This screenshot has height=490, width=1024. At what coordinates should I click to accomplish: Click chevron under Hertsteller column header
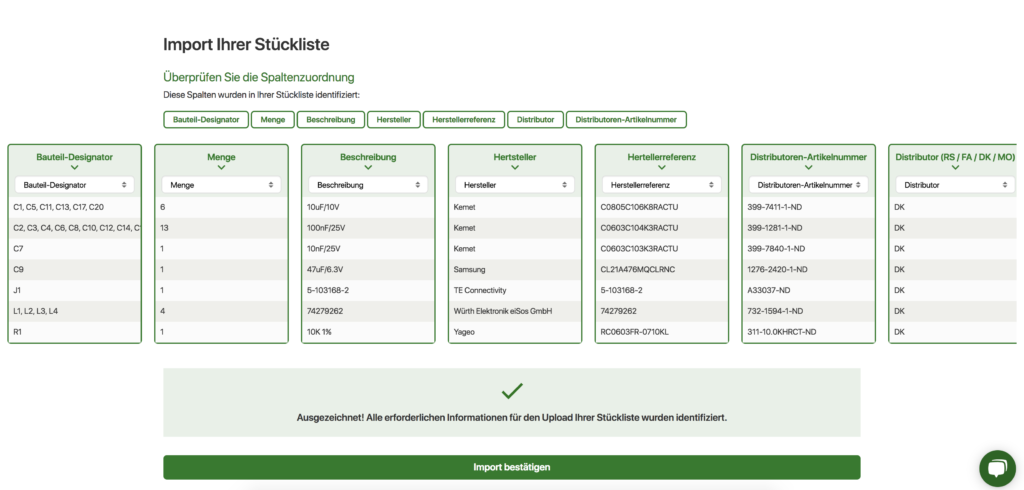(x=515, y=168)
